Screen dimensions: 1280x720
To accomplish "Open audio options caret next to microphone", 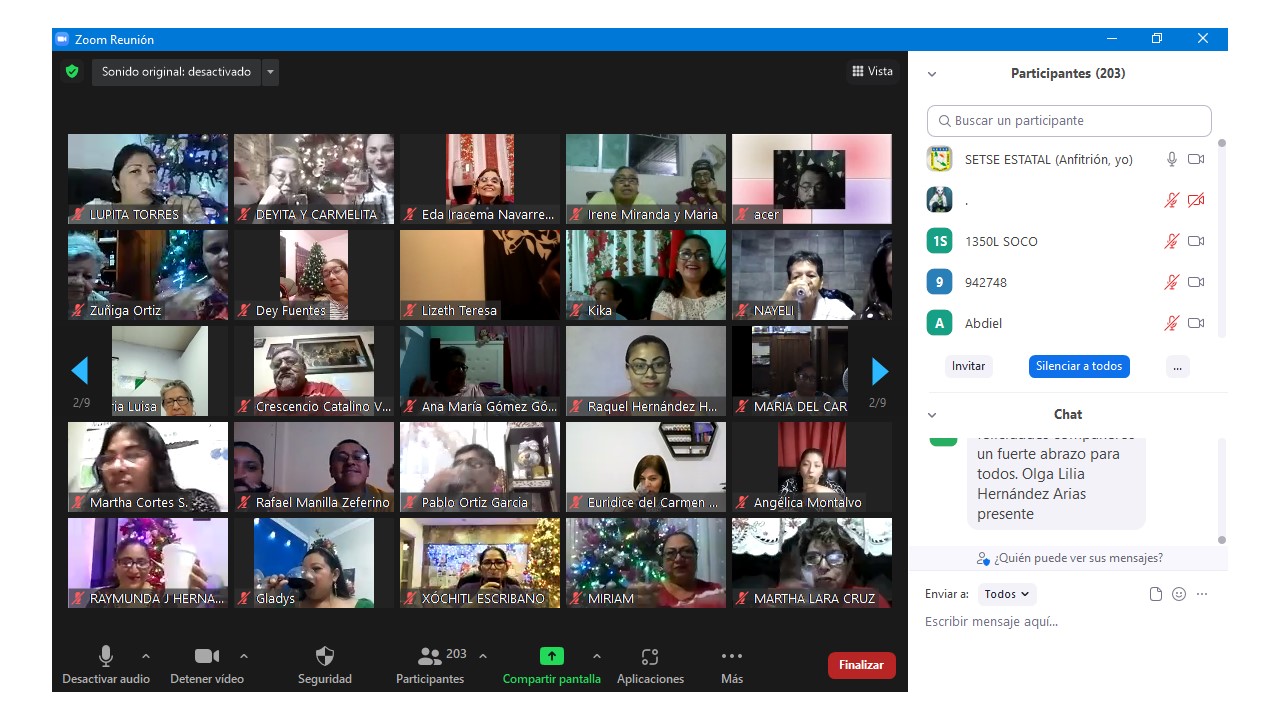I will pyautogui.click(x=146, y=656).
